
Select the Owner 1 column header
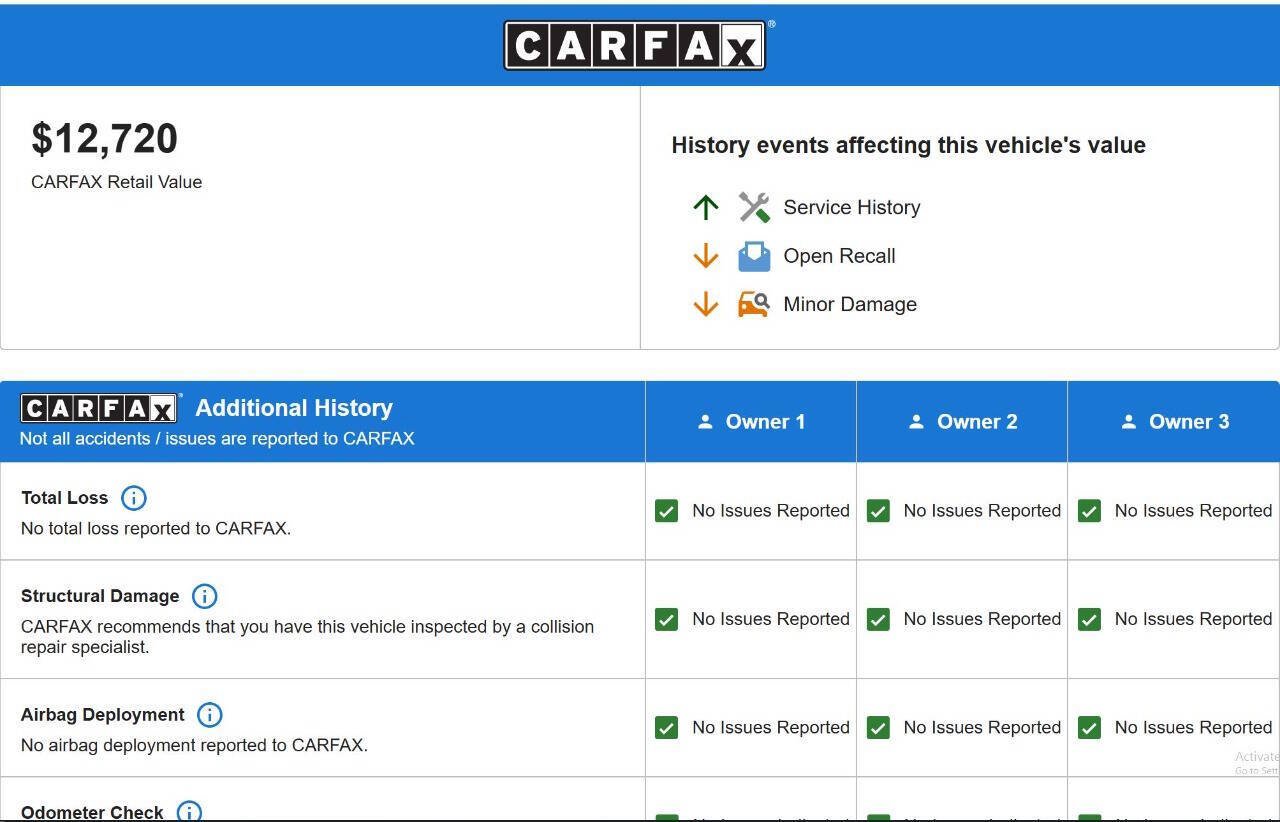[751, 422]
